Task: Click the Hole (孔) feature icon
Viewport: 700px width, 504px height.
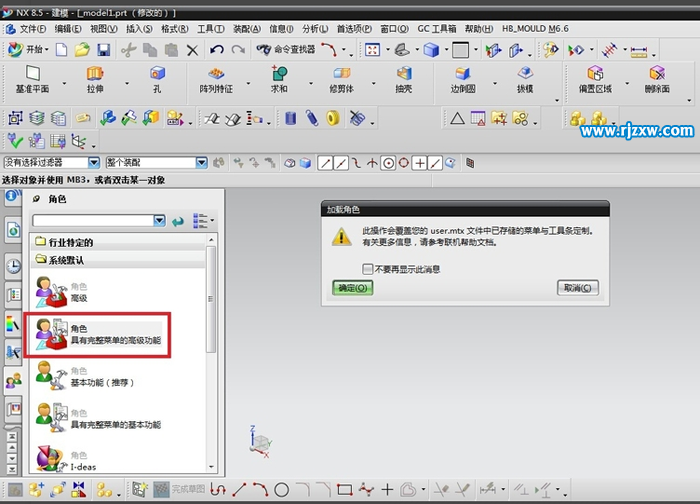Action: click(x=157, y=74)
